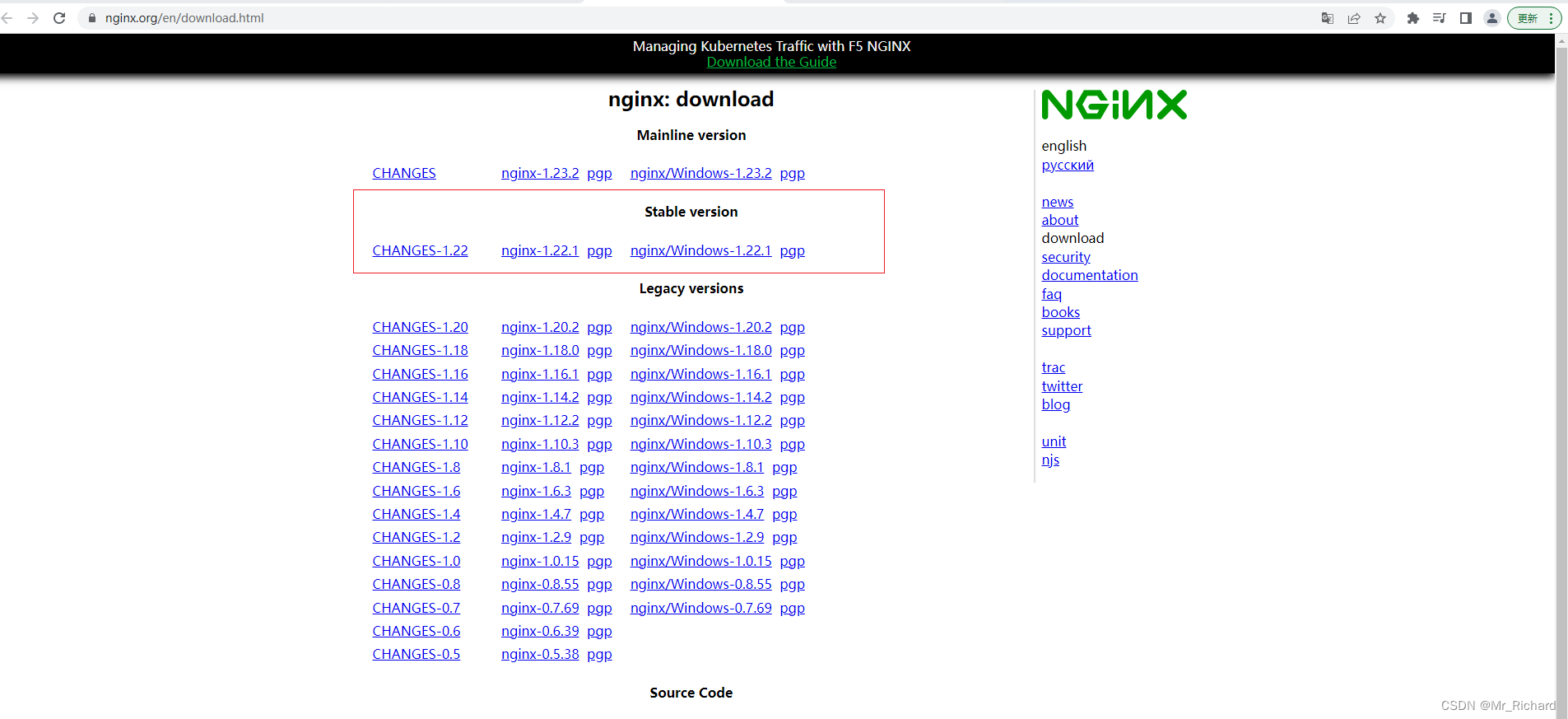Open the user profile avatar icon
The height and width of the screenshot is (719, 1568).
pos(1492,18)
